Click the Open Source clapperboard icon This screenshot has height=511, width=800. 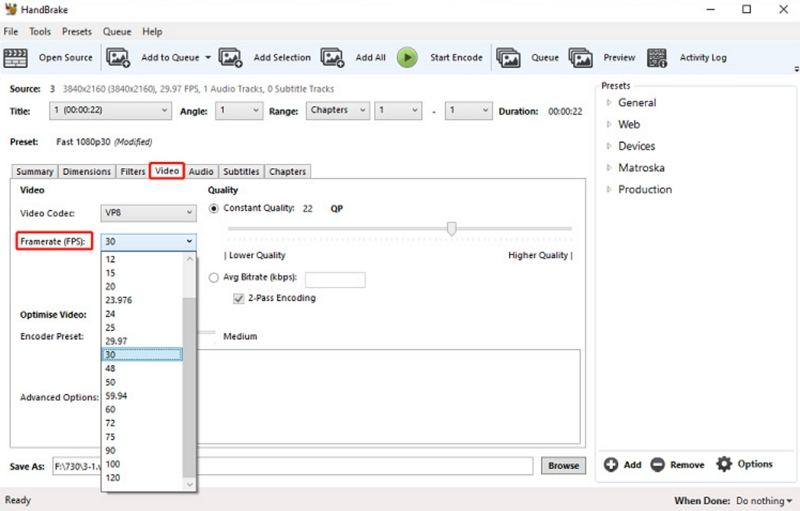[18, 58]
